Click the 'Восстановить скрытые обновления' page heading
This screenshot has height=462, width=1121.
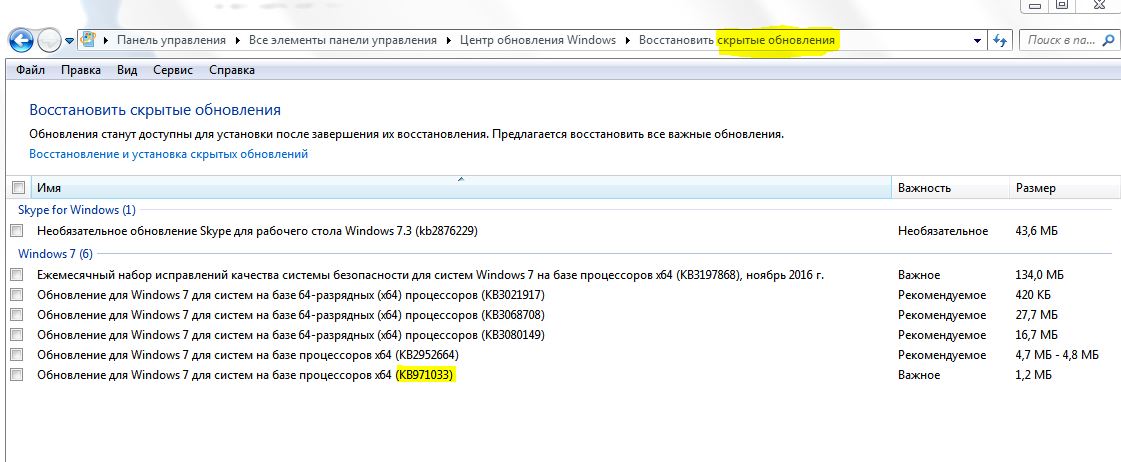click(155, 110)
